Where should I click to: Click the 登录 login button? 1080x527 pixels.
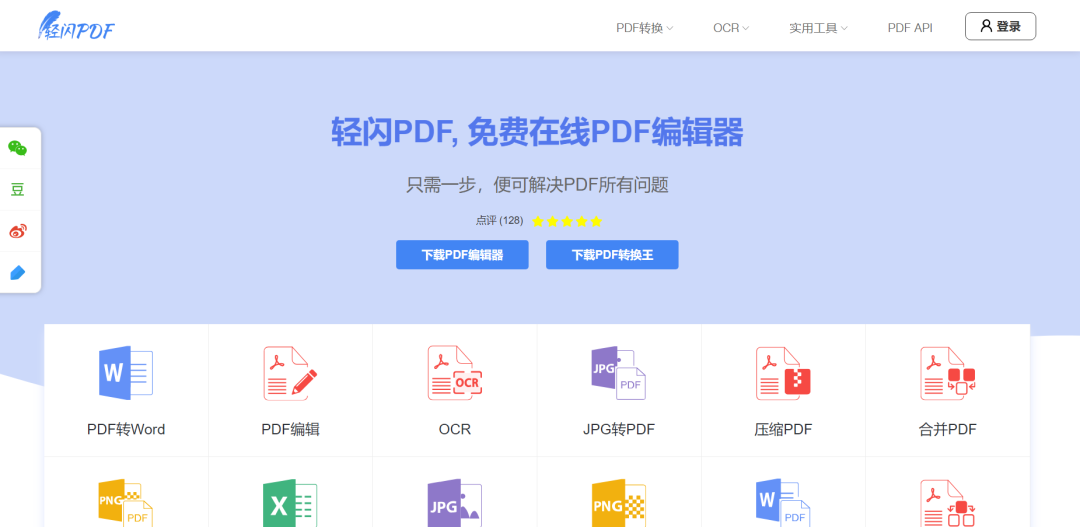coord(1000,26)
